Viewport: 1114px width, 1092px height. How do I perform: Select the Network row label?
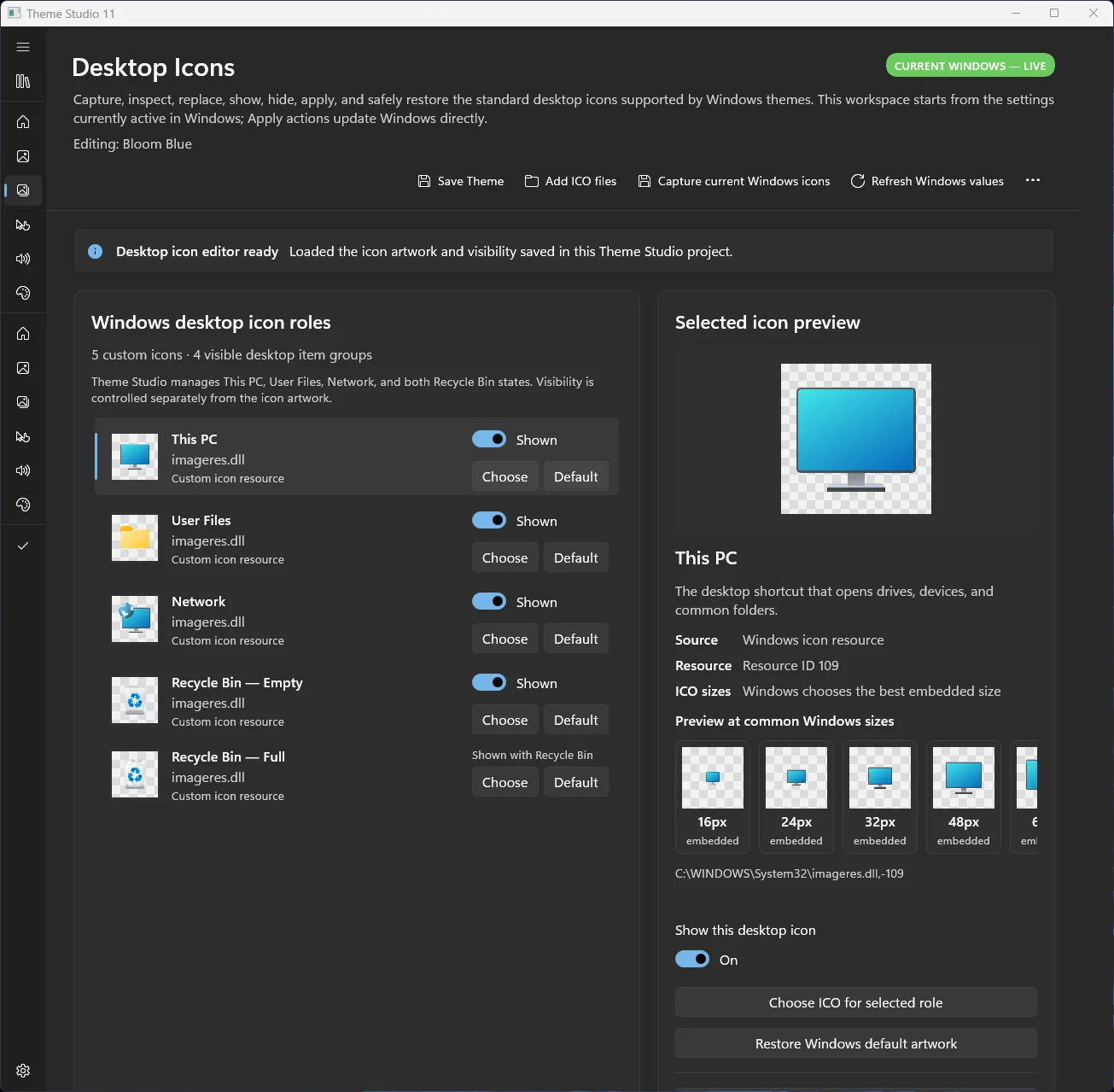[x=199, y=601]
